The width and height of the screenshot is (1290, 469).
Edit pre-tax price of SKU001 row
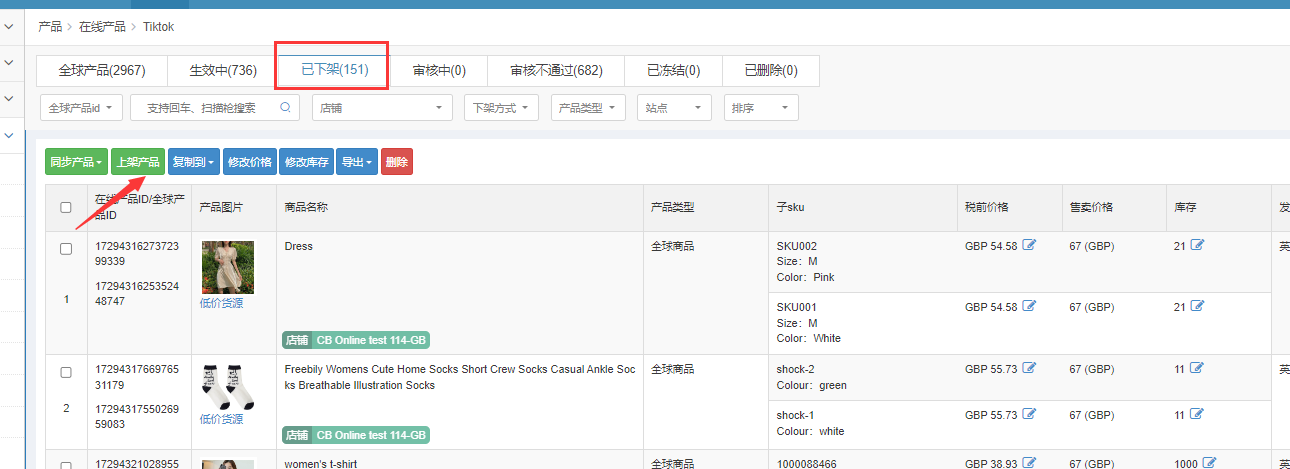(1029, 307)
